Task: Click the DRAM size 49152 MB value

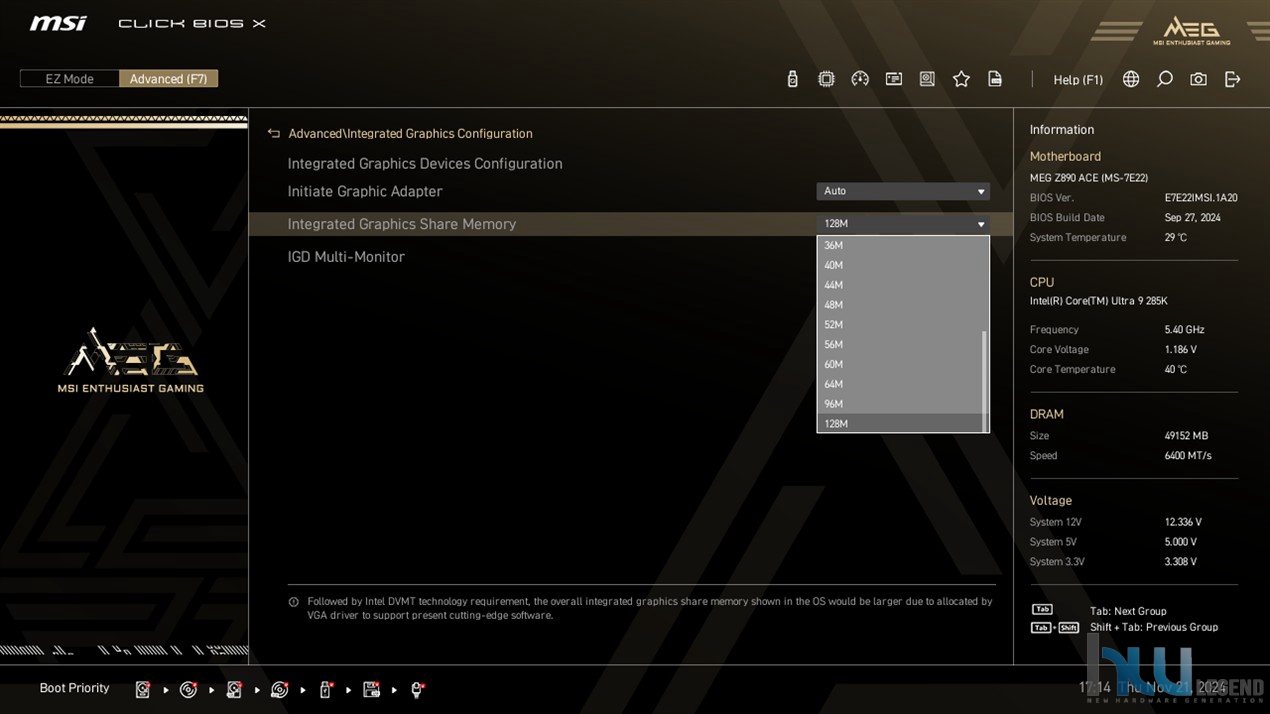Action: point(1186,436)
